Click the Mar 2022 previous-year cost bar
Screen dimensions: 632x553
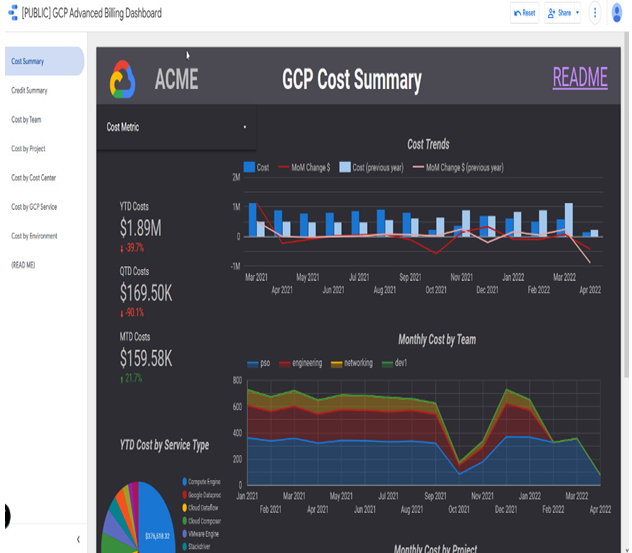pyautogui.click(x=569, y=220)
